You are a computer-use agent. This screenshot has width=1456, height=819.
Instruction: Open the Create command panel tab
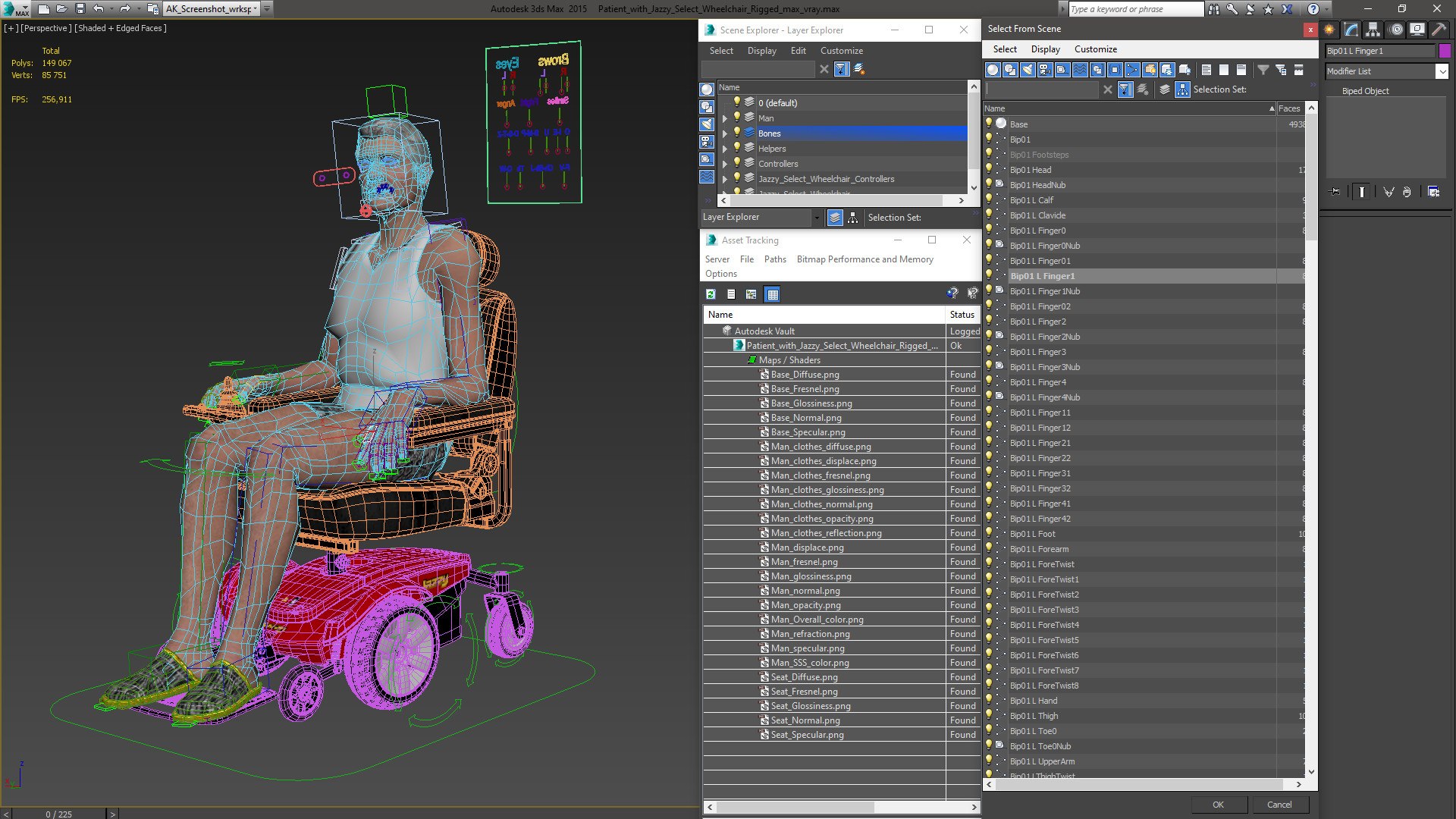tap(1329, 30)
